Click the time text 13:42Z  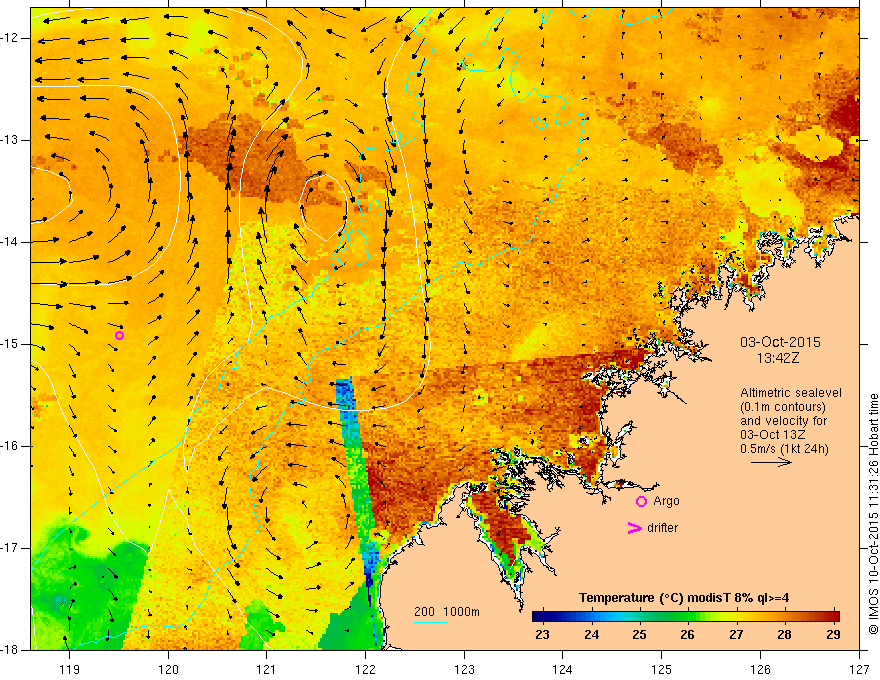pyautogui.click(x=778, y=358)
